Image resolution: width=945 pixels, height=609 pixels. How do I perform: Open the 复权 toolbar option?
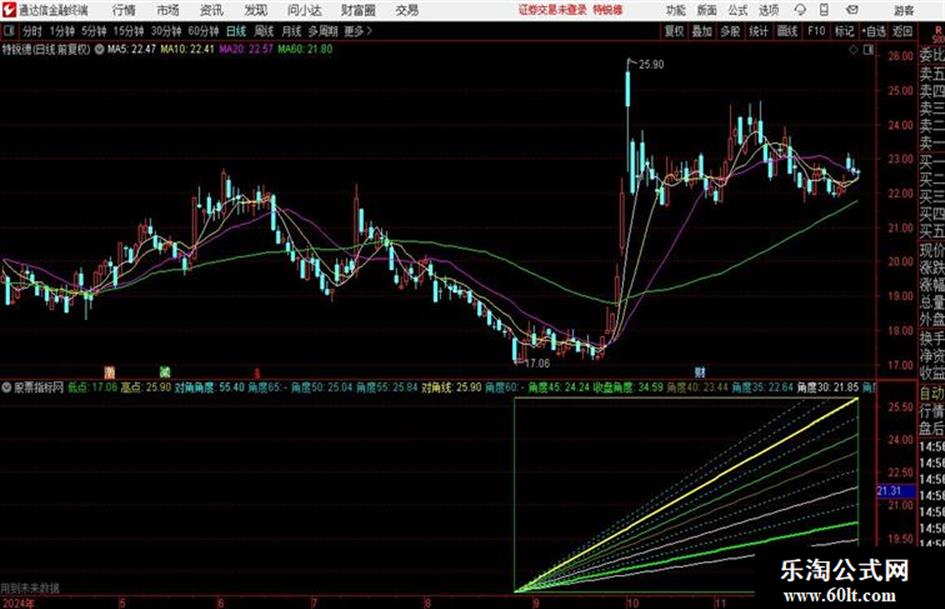tap(674, 31)
